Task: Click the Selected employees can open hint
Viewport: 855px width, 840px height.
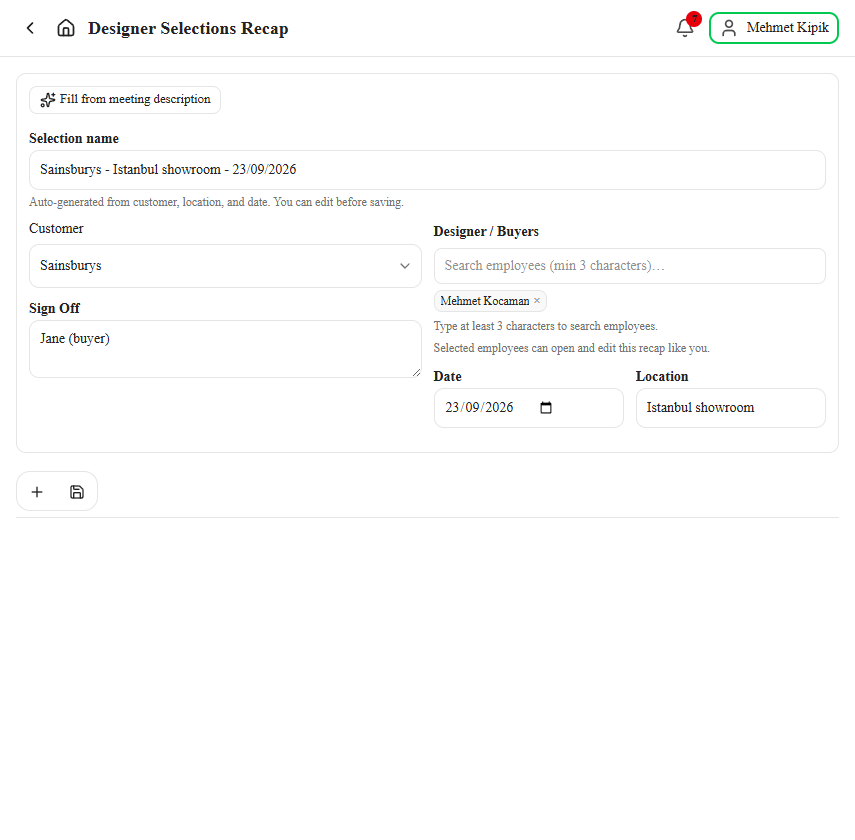Action: [571, 348]
